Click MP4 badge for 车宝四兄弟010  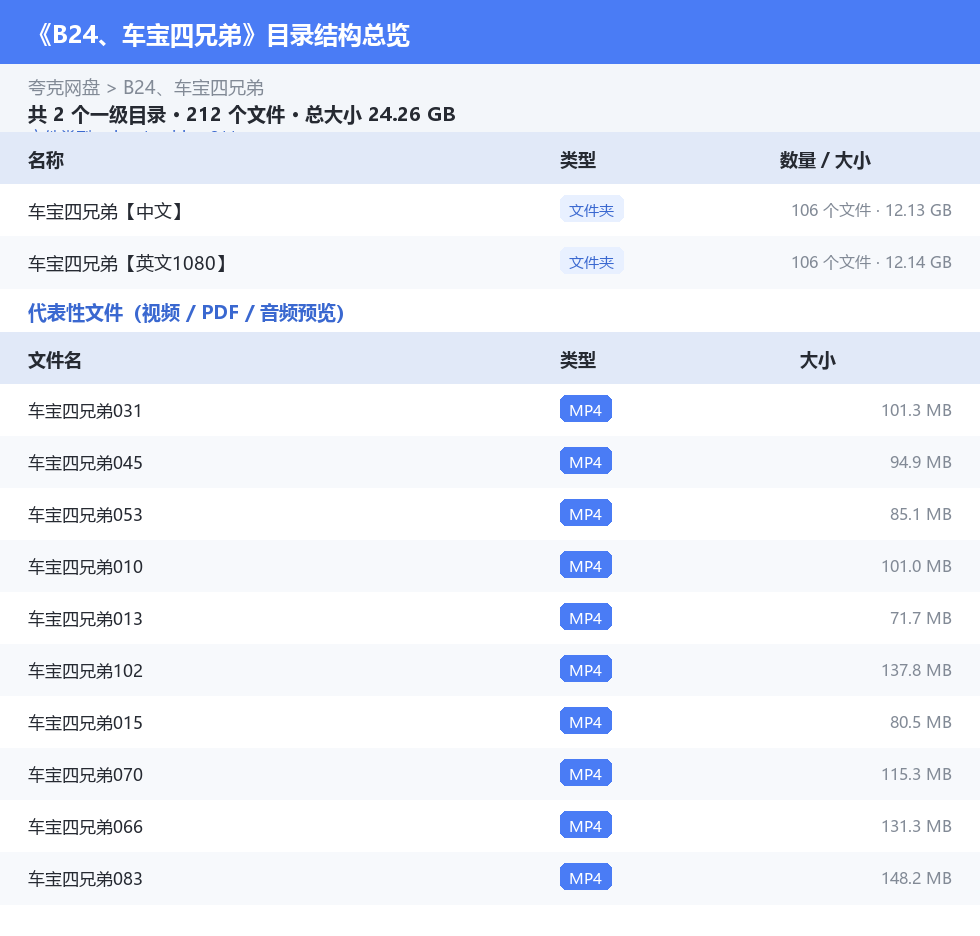tap(586, 565)
